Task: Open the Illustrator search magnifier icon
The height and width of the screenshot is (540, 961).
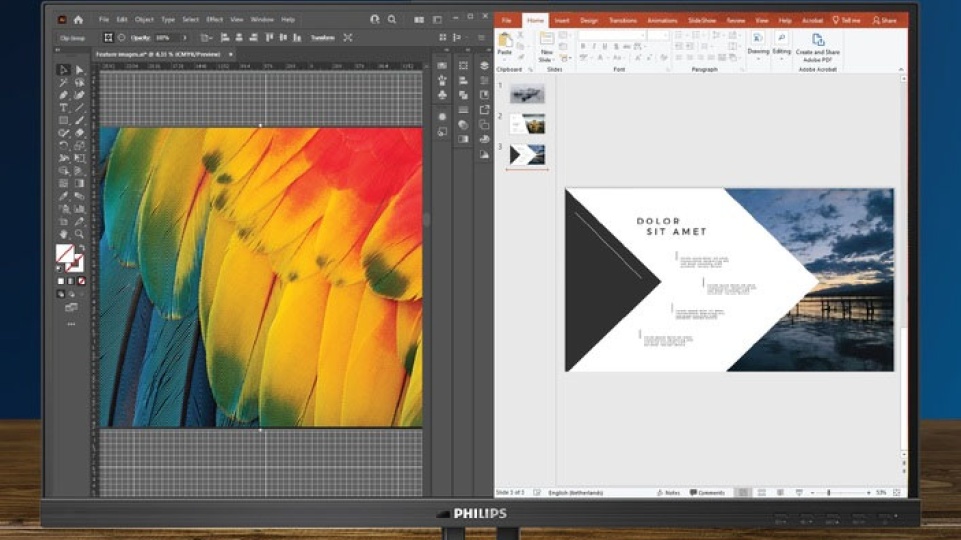Action: (391, 19)
